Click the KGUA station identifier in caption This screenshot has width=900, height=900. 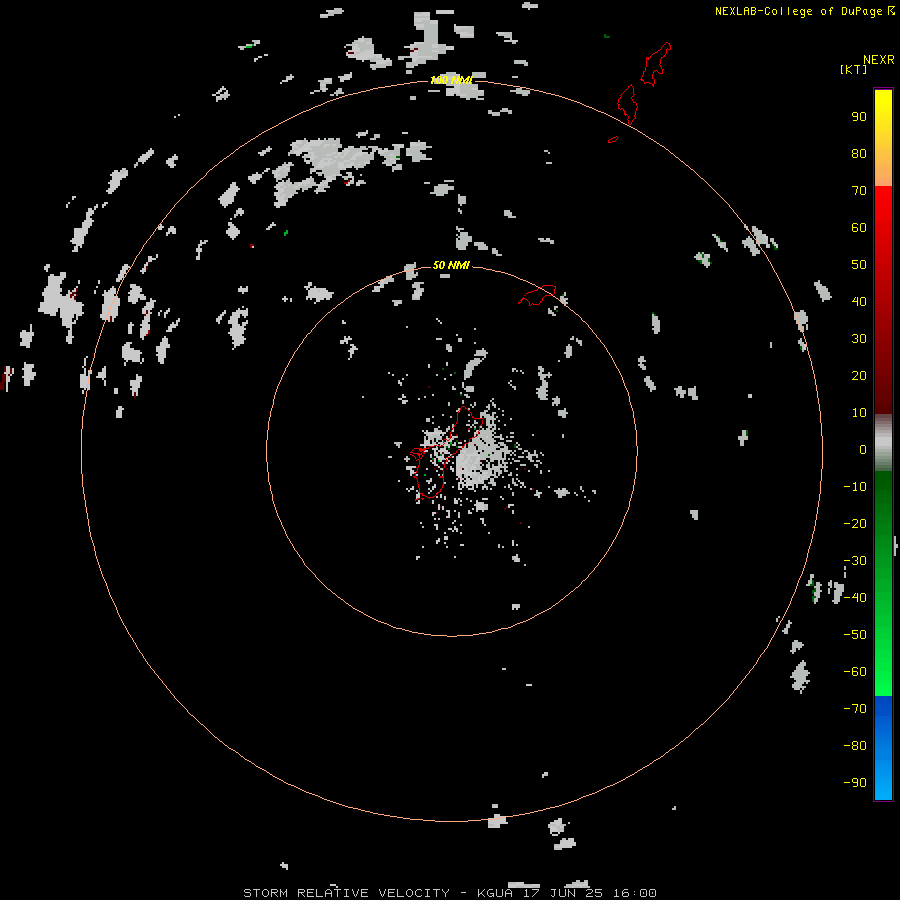pyautogui.click(x=495, y=893)
